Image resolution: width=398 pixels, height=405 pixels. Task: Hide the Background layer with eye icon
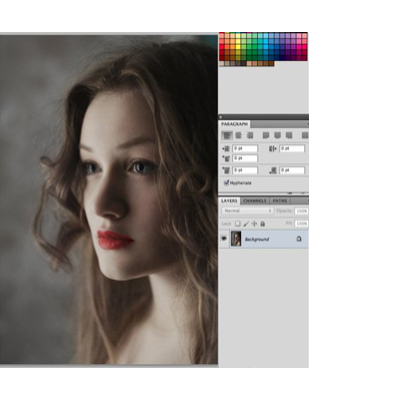coord(224,239)
